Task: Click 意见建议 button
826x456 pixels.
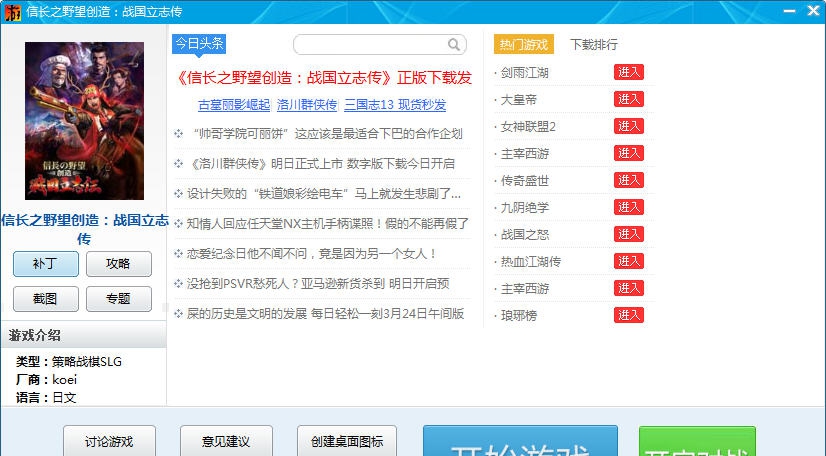Action: pos(227,441)
